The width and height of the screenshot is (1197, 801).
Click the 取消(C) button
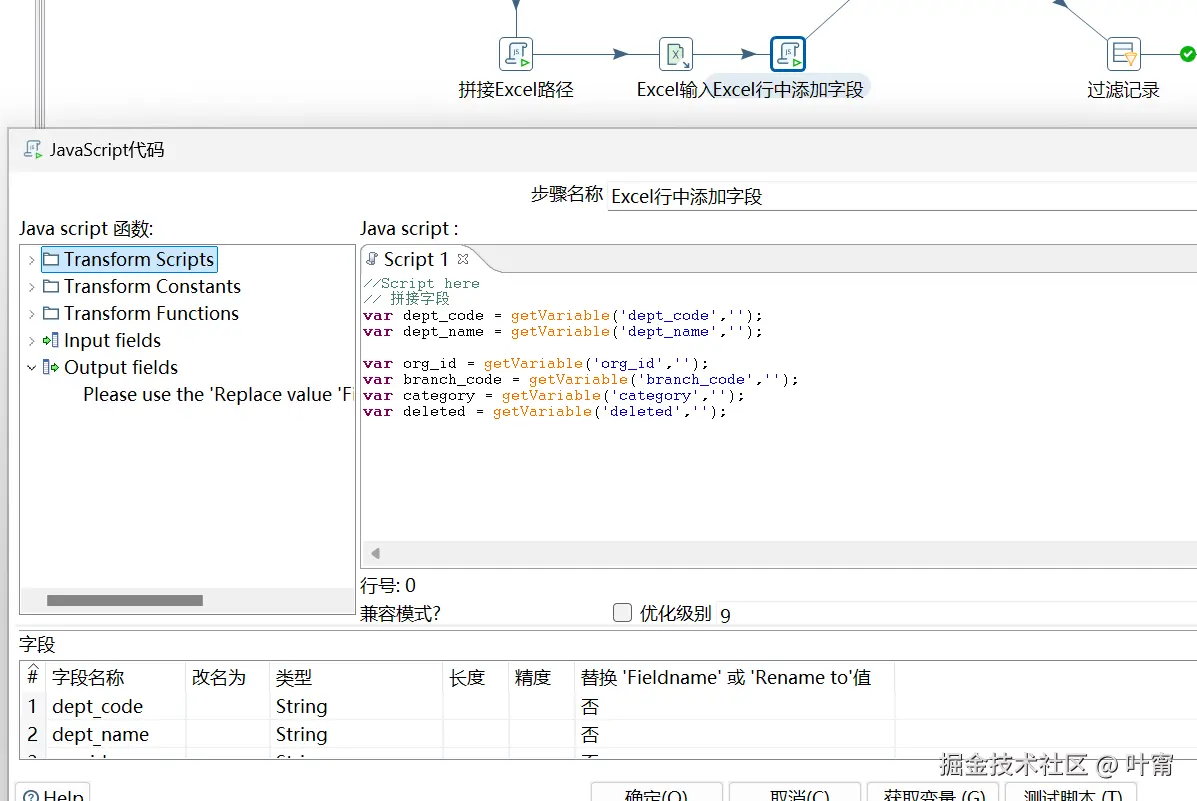point(795,793)
